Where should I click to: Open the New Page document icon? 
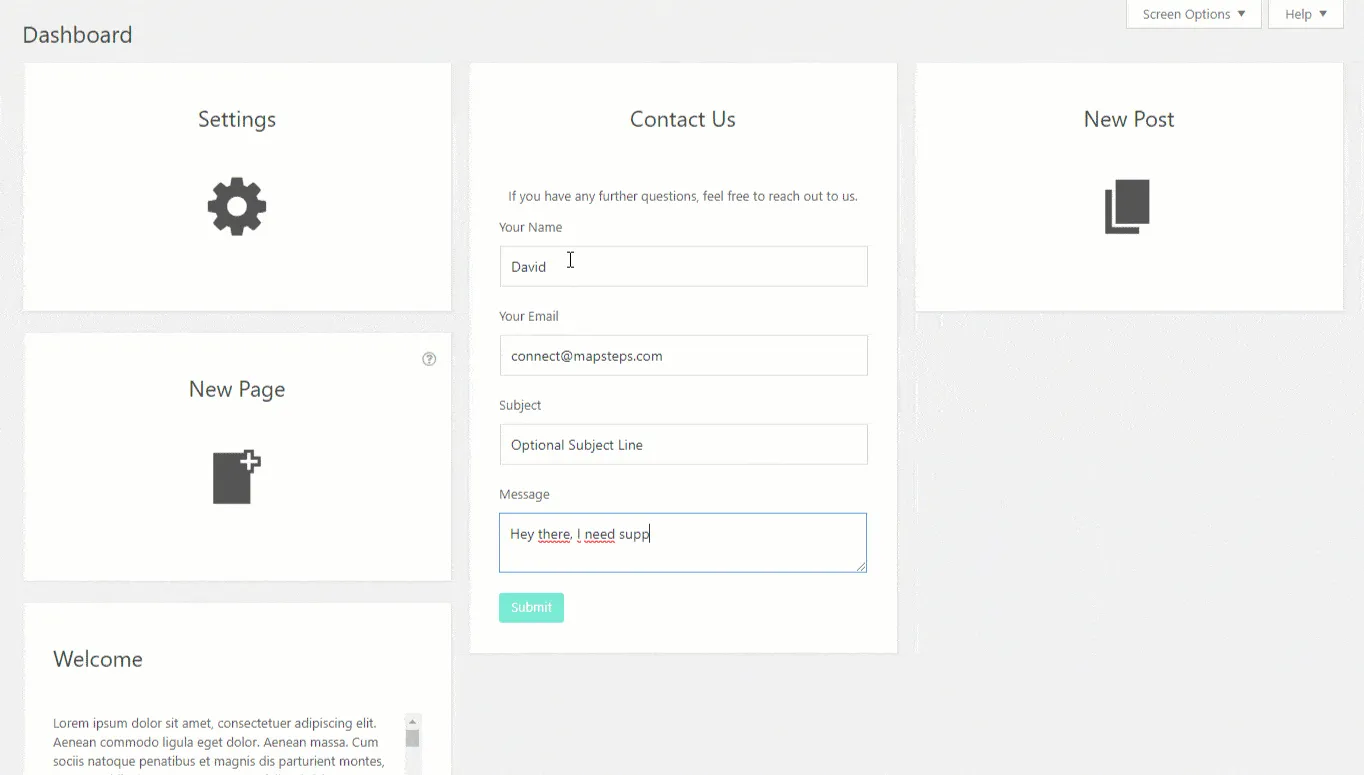[x=237, y=477]
